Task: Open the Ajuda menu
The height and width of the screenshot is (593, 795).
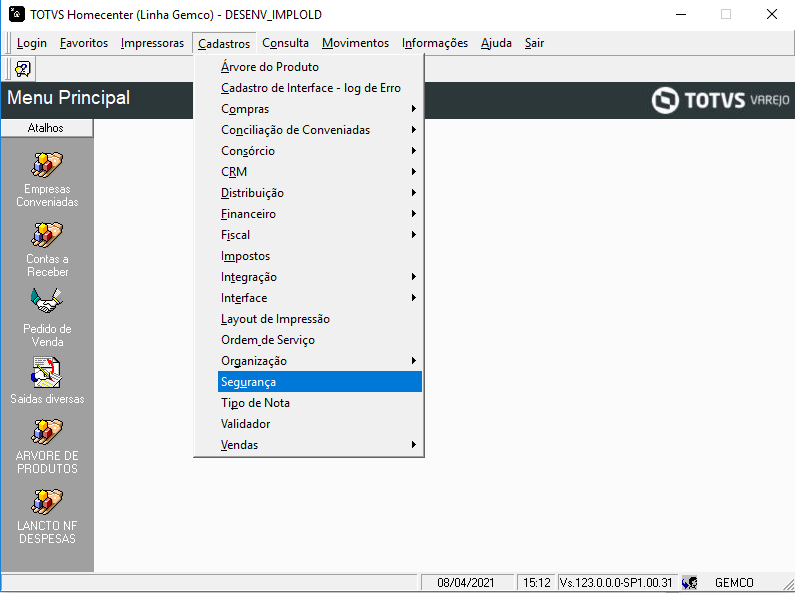Action: coord(496,43)
